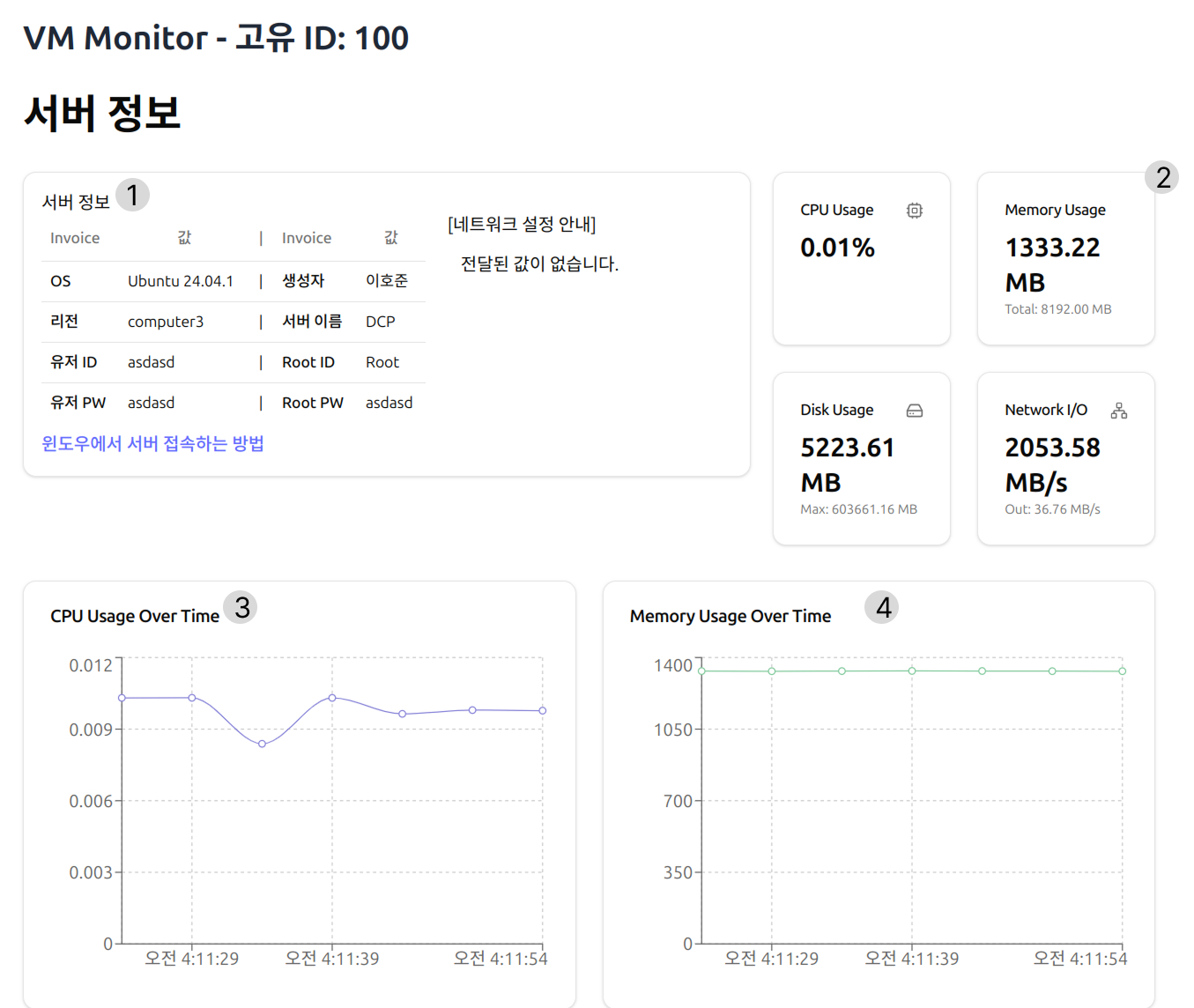1194x1008 pixels.
Task: Click the Network I/O topology icon
Action: 1118,411
